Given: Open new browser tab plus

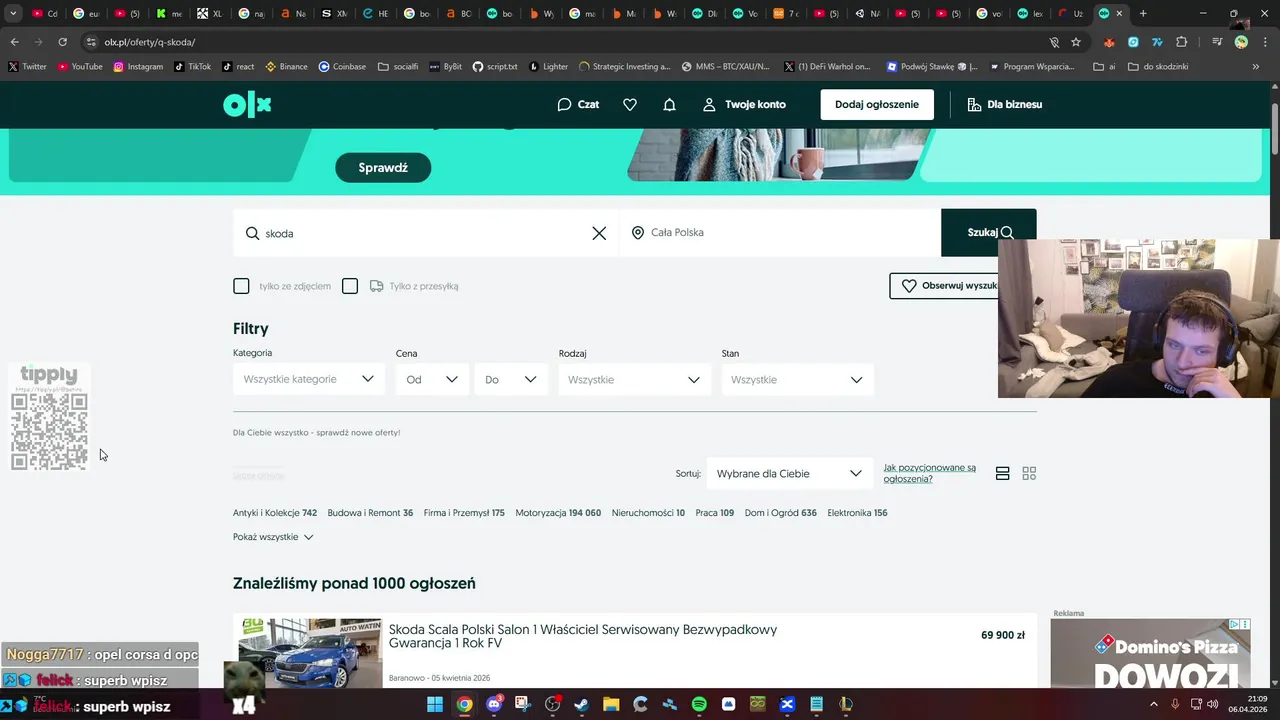Looking at the screenshot, I should 1143,14.
